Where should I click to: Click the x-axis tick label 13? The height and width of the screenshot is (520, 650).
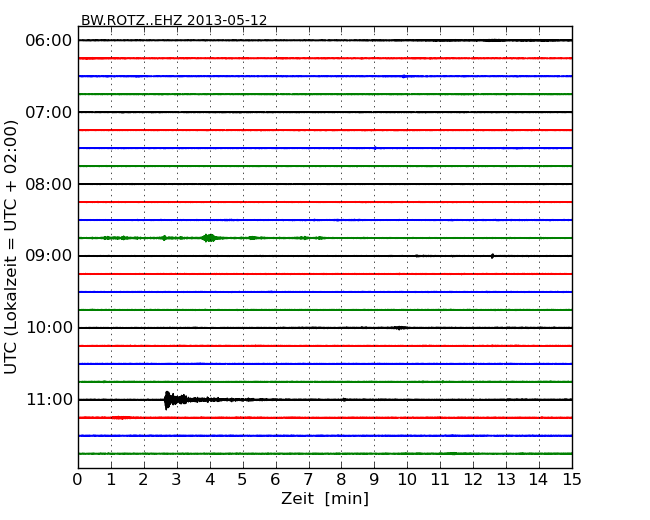click(506, 480)
